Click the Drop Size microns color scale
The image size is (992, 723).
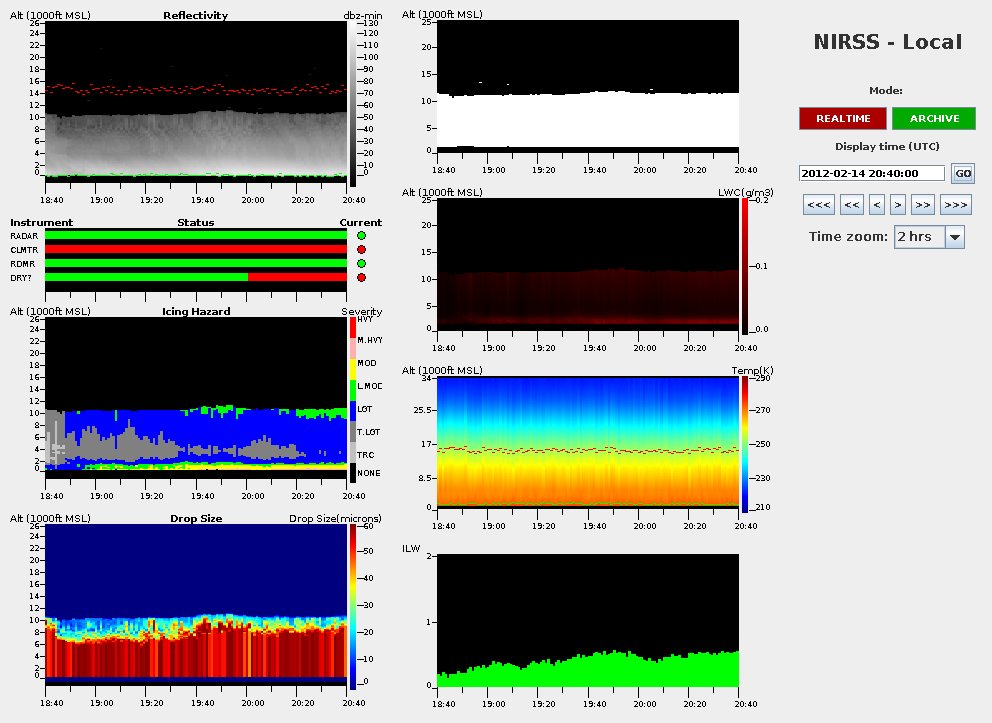click(x=352, y=607)
